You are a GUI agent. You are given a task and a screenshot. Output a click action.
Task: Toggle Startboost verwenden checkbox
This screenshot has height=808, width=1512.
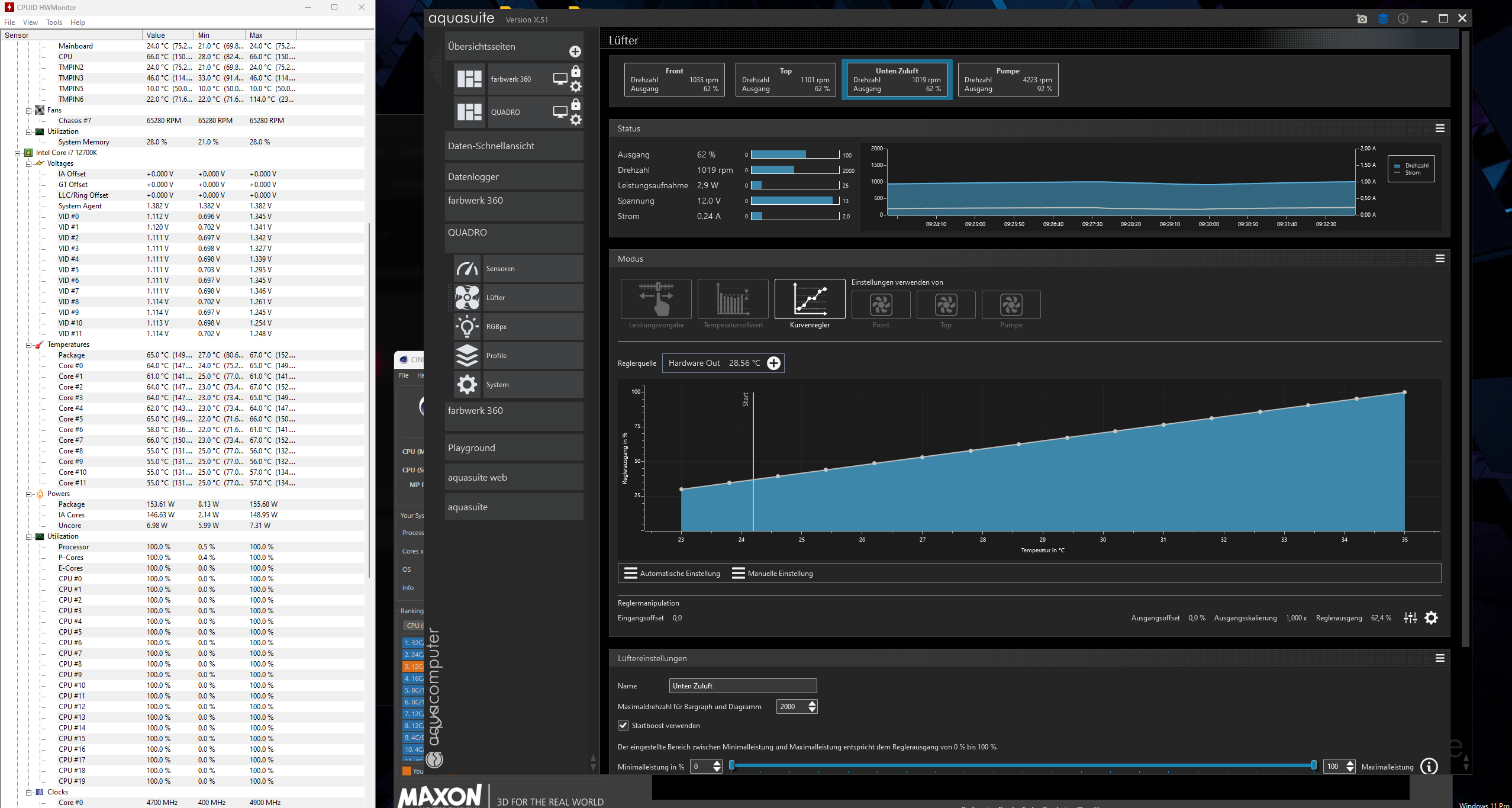pyautogui.click(x=623, y=726)
